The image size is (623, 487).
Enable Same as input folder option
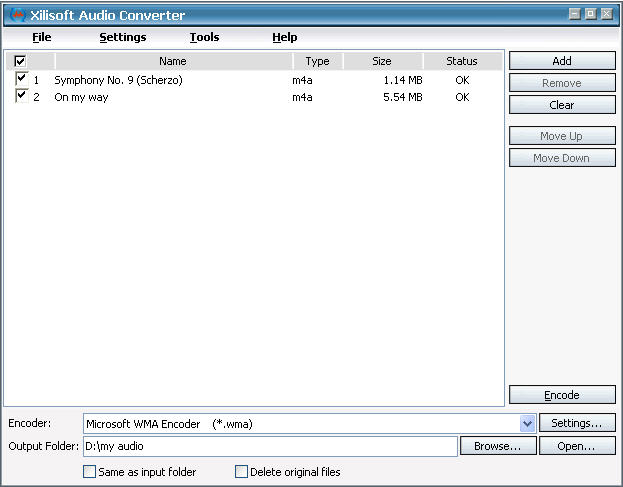point(89,472)
